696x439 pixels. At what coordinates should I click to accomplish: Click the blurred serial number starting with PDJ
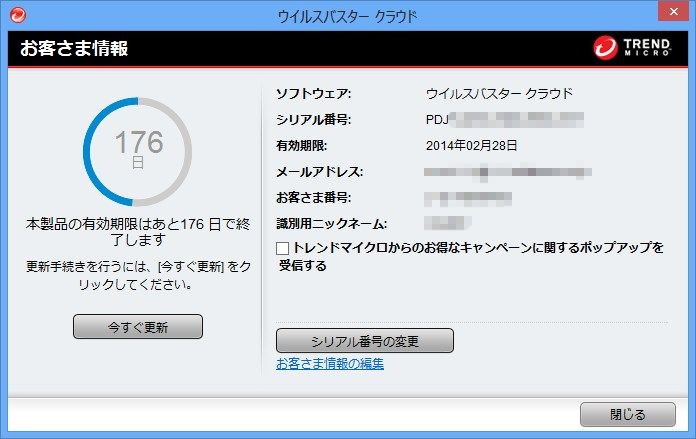505,119
